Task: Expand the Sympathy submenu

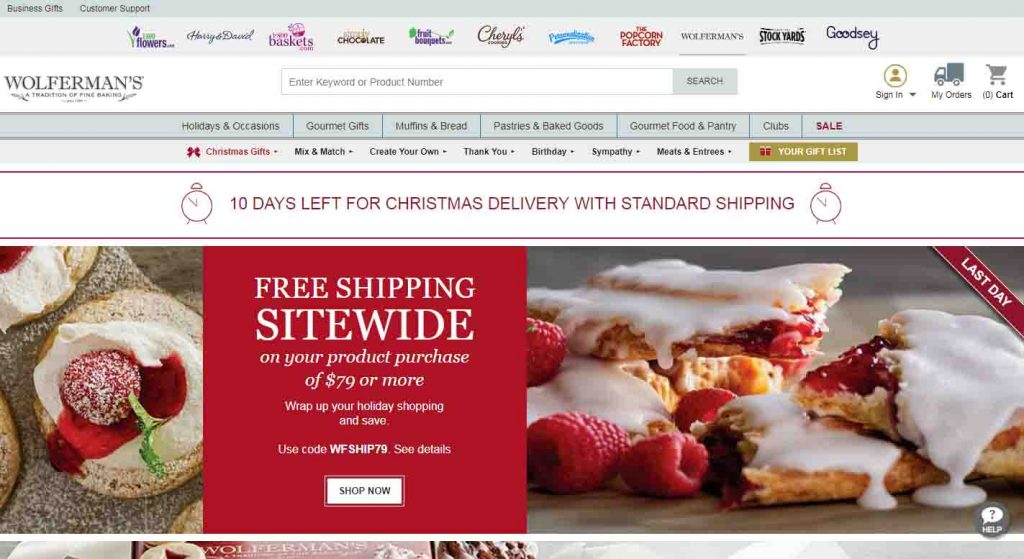Action: (615, 152)
